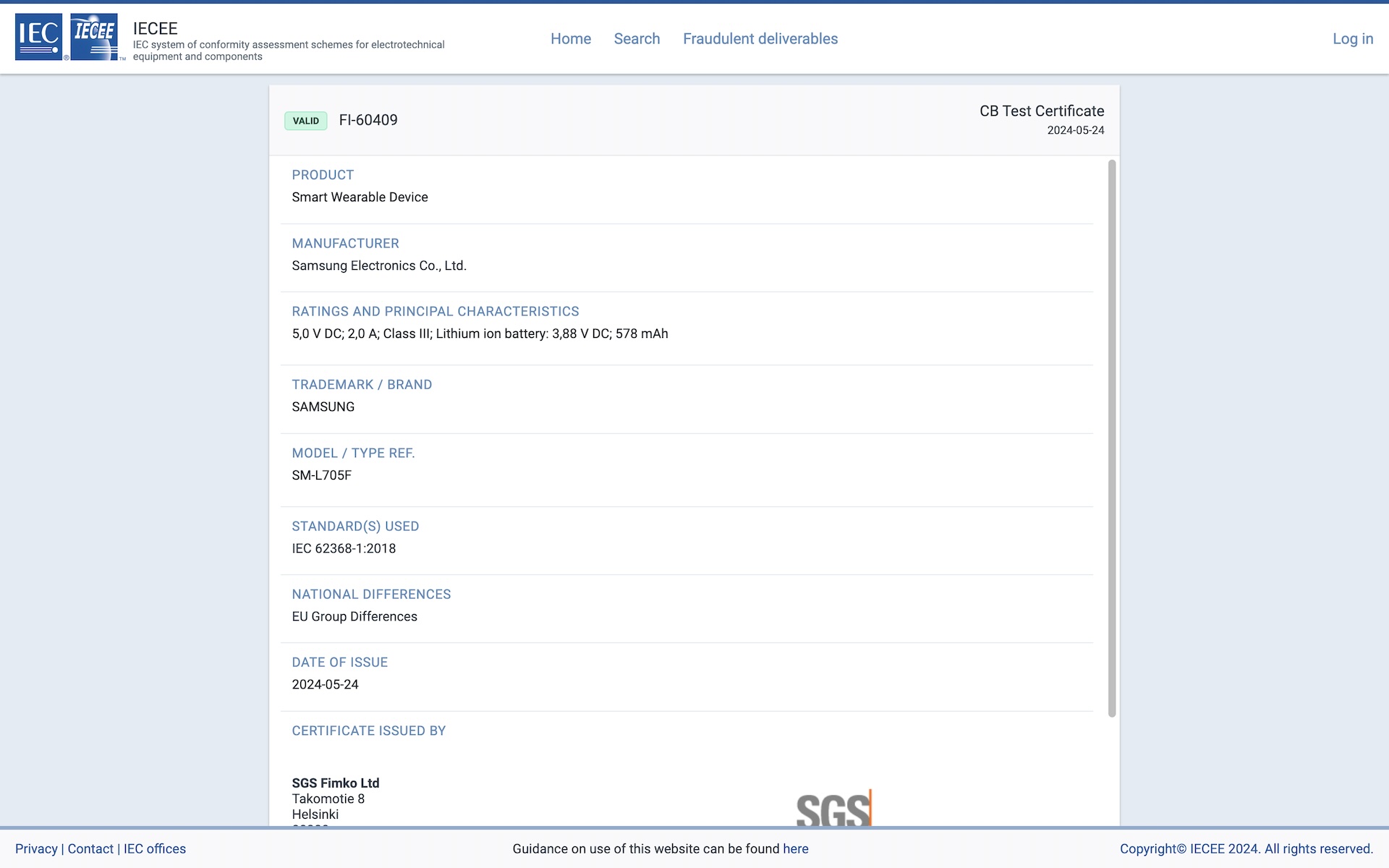Open the Contact footer link
The width and height of the screenshot is (1389, 868).
tap(90, 848)
